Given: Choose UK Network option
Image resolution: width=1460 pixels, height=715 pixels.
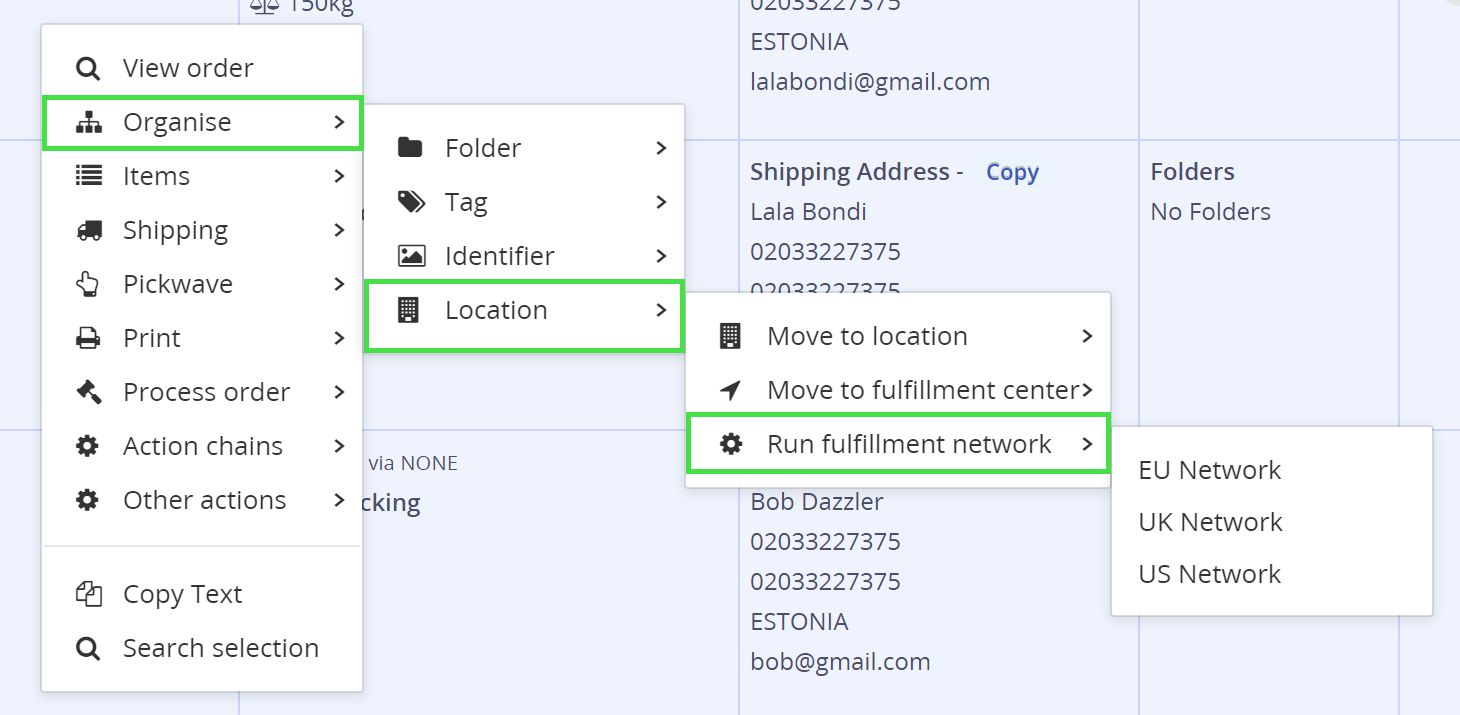Looking at the screenshot, I should 1210,522.
